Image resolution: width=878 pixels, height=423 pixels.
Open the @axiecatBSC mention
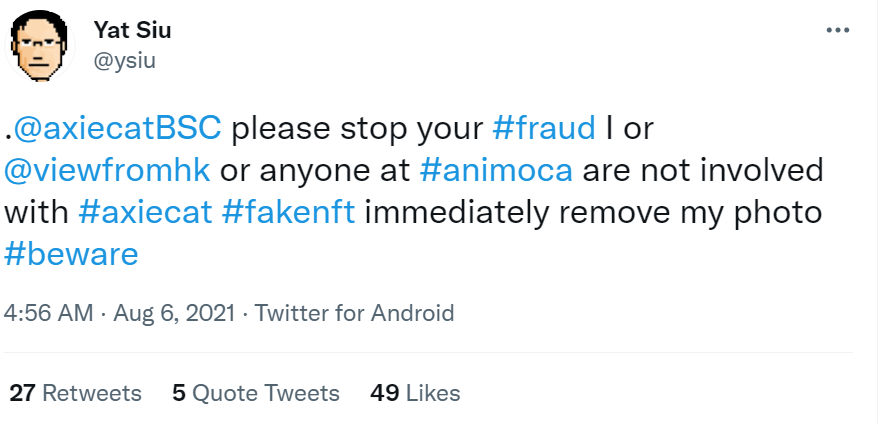point(117,128)
